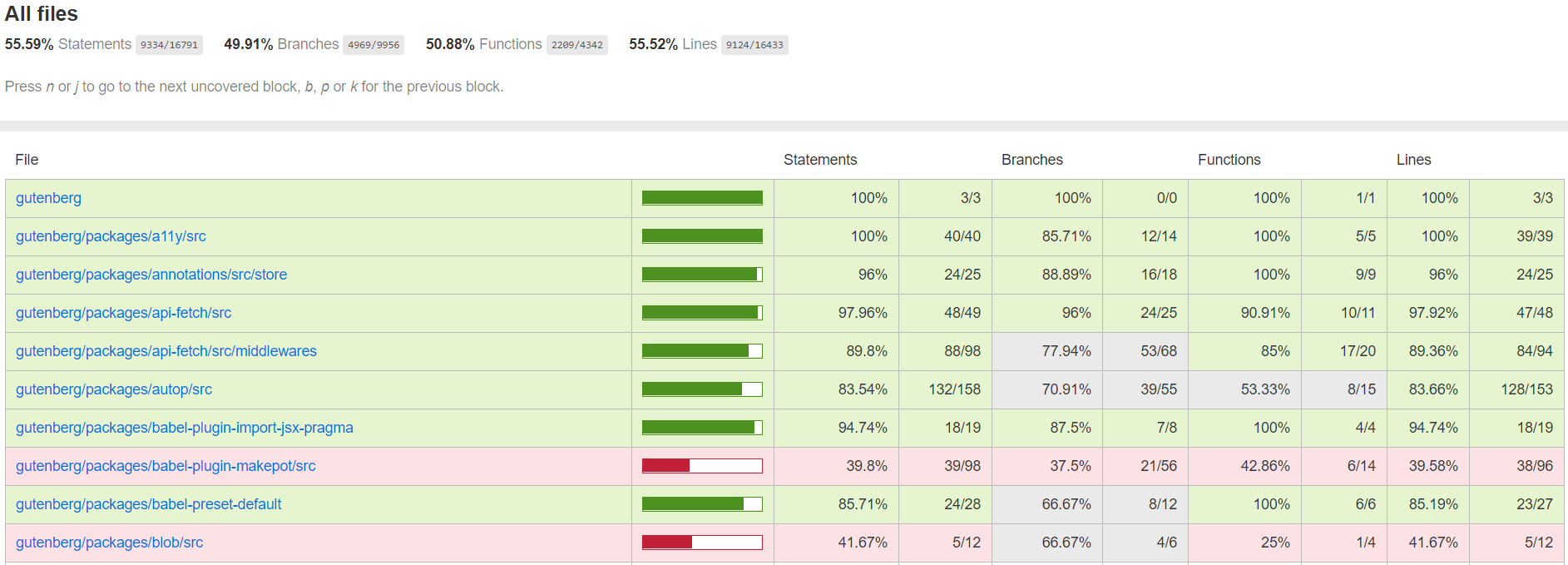Click red coverage bar for blob/src row
Image resolution: width=1568 pixels, height=565 pixels.
(x=702, y=543)
